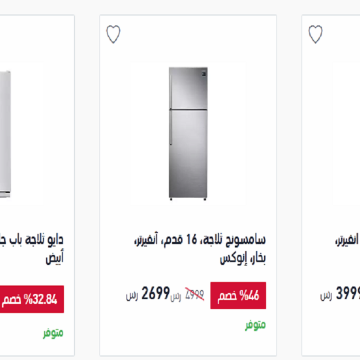Viewport: 360px width, 360px height.
Task: Open the 'دايو ثلاجة باب' product title
Action: [31, 240]
